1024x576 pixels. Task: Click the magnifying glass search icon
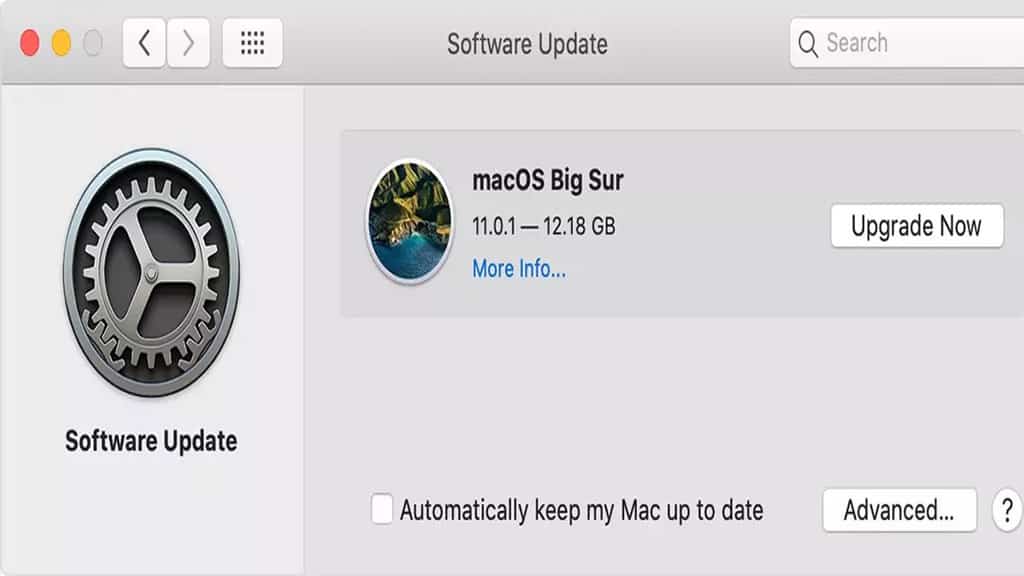pos(807,44)
